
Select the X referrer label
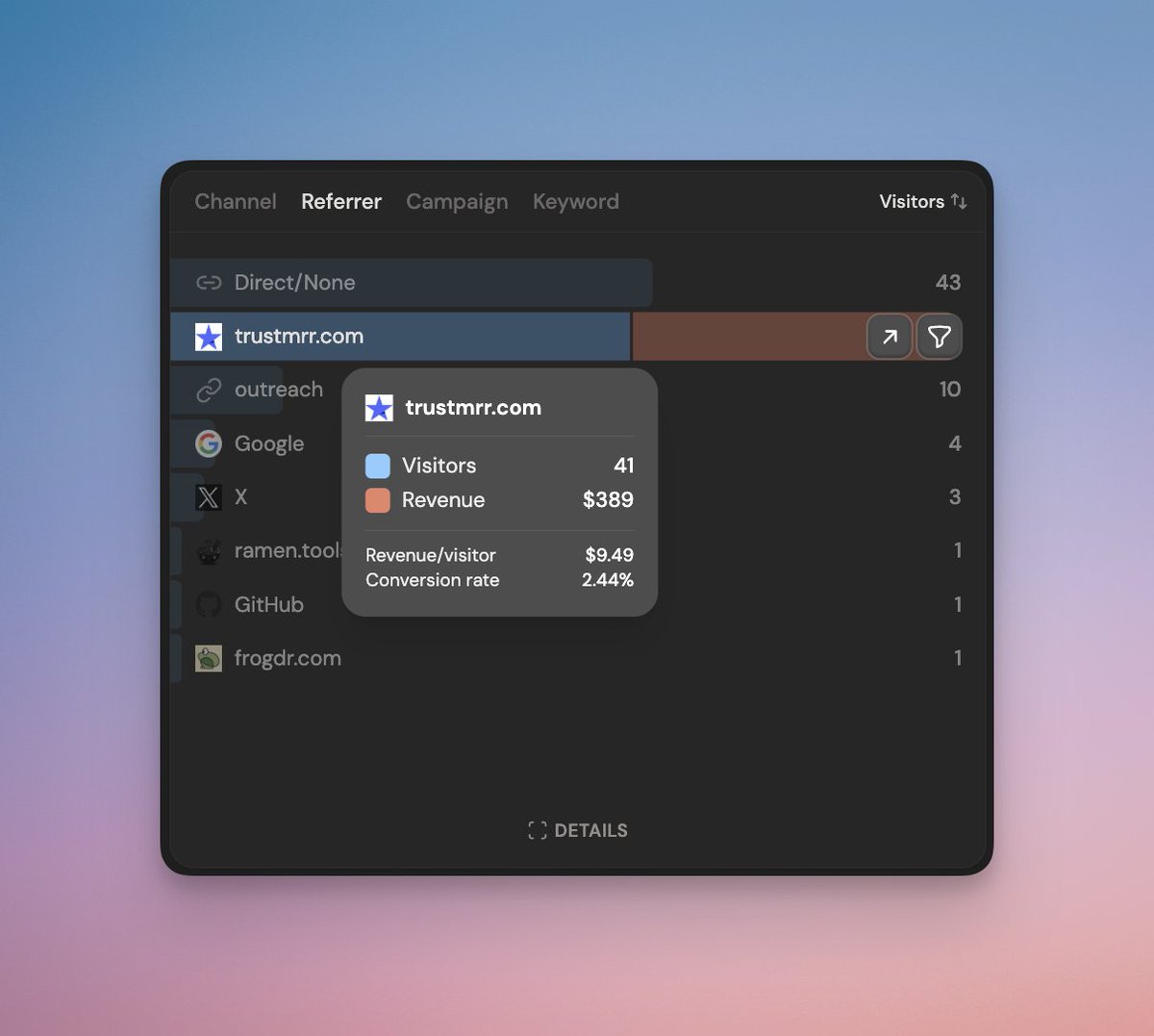[x=241, y=497]
